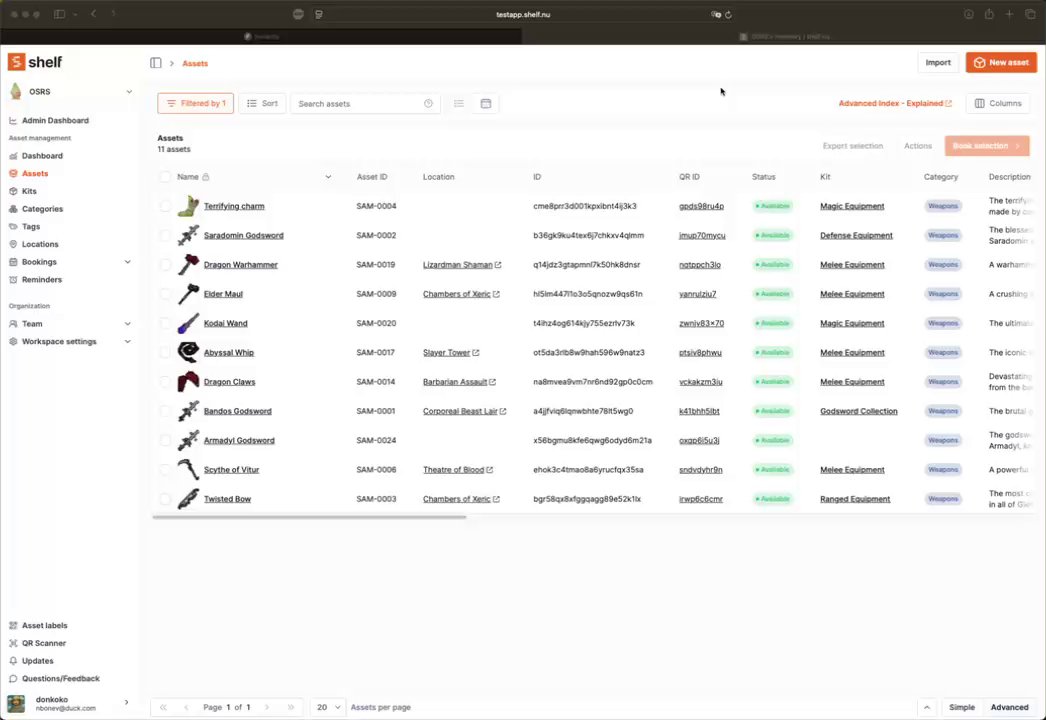
Task: Click the Reminders icon in sidebar
Action: tap(13, 280)
